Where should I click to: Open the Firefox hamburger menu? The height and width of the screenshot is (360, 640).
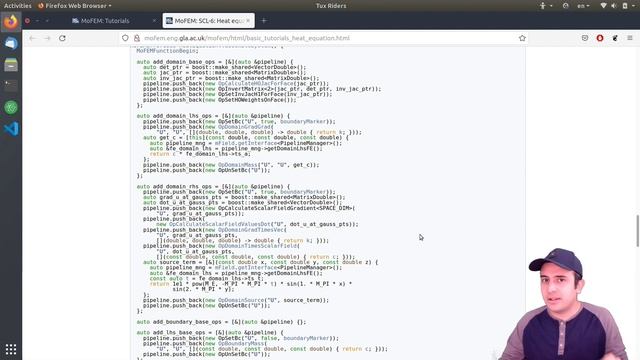(630, 38)
